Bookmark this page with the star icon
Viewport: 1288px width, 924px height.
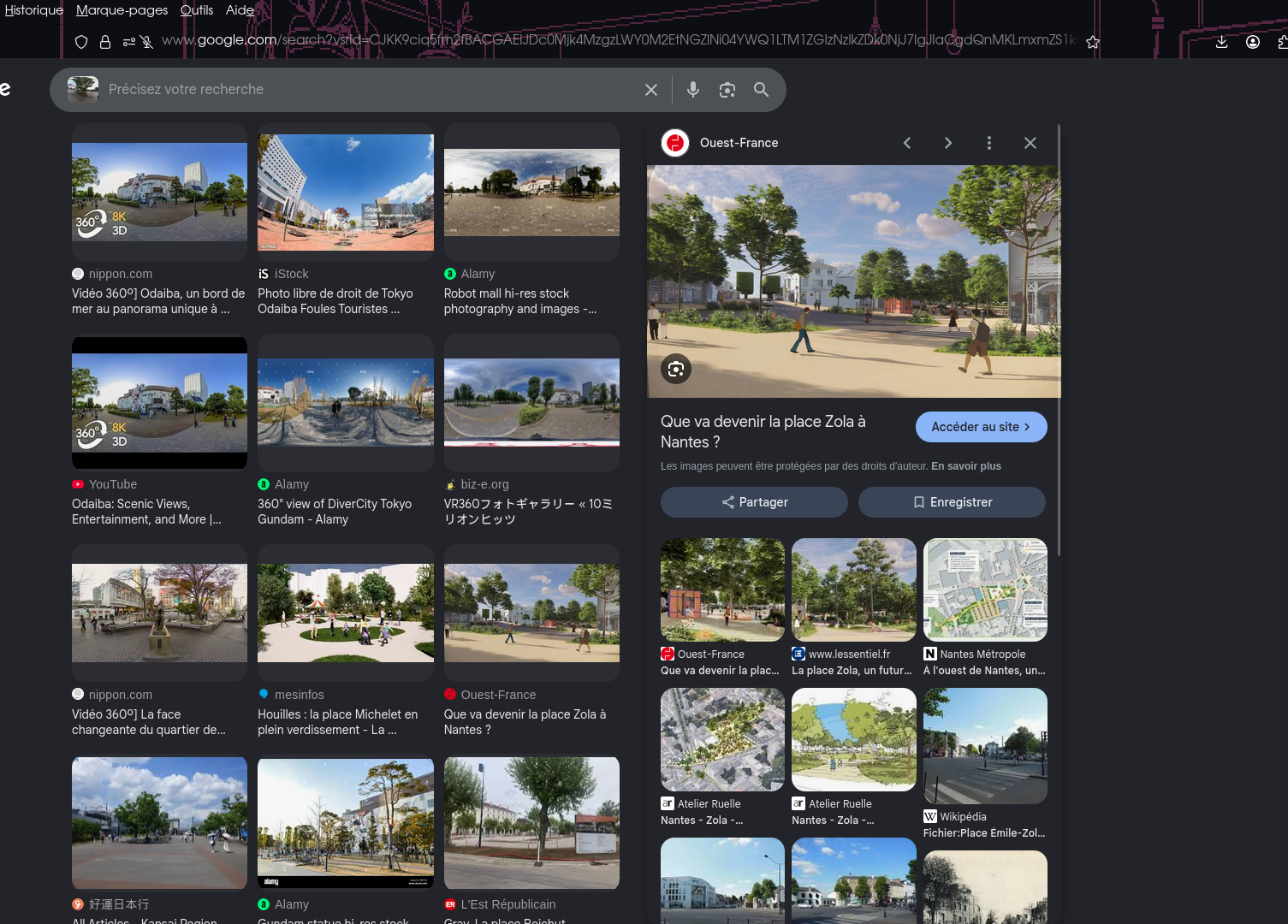coord(1093,42)
